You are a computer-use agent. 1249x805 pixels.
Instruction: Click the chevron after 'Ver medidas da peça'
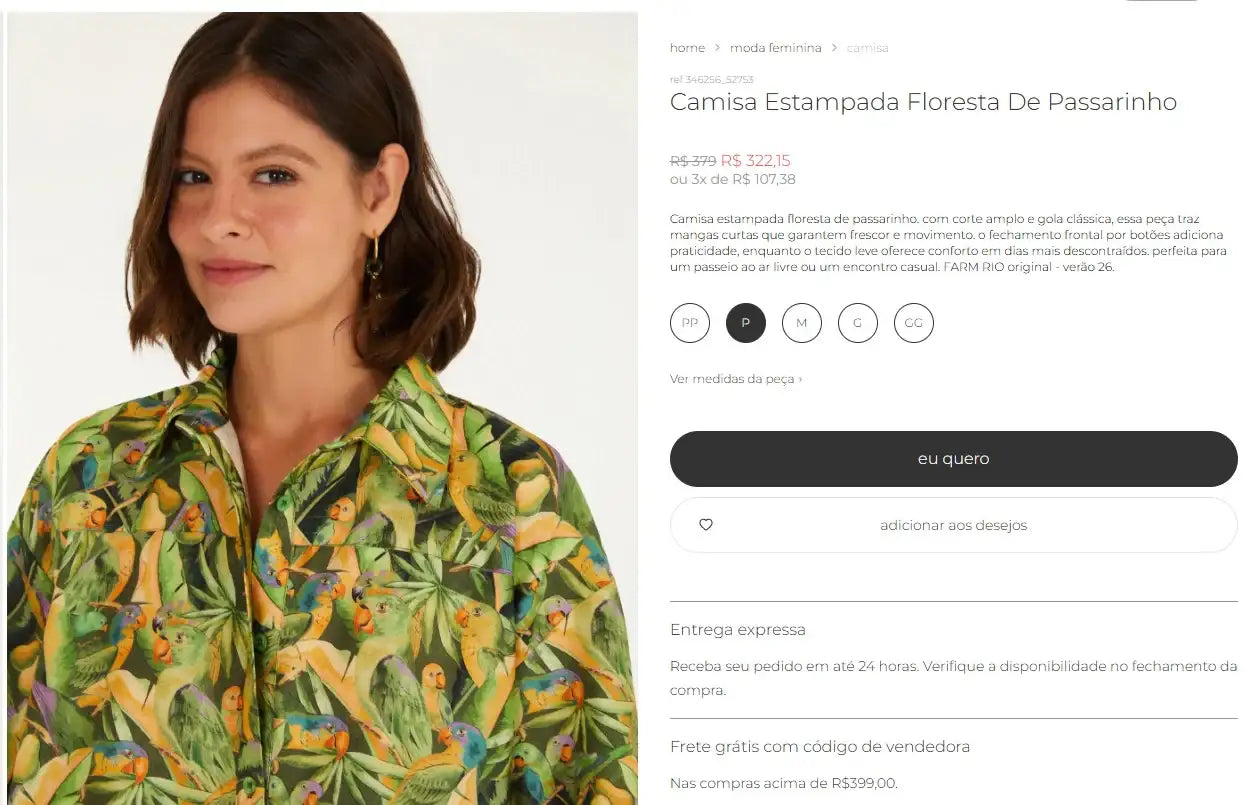point(803,379)
